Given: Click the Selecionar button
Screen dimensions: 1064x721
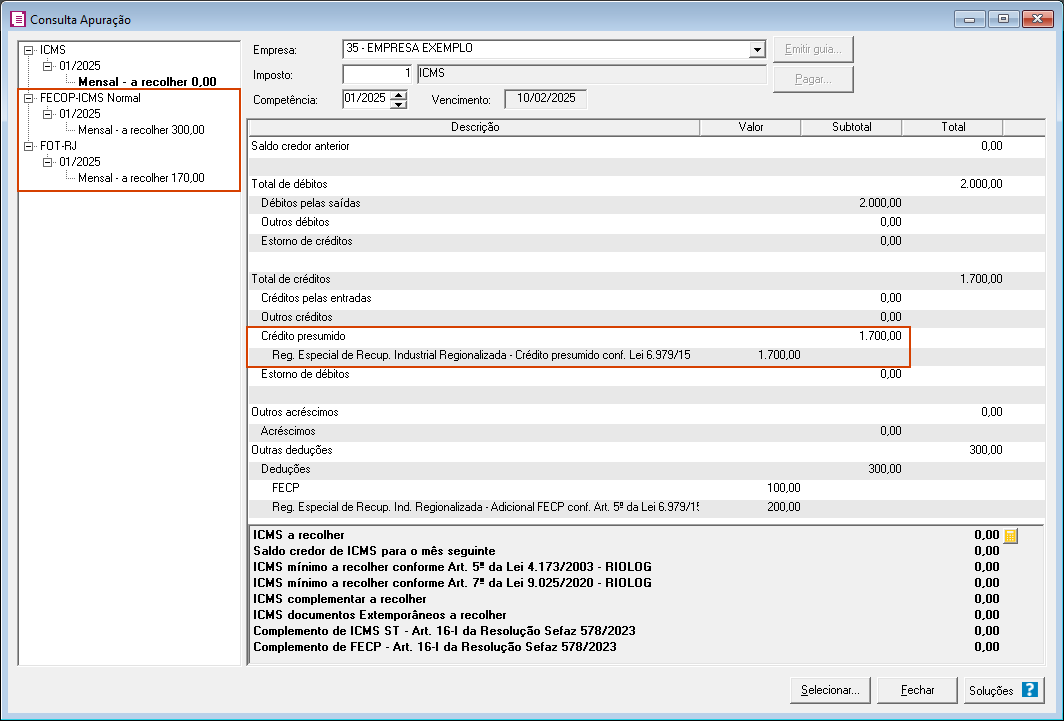Looking at the screenshot, I should [x=831, y=690].
